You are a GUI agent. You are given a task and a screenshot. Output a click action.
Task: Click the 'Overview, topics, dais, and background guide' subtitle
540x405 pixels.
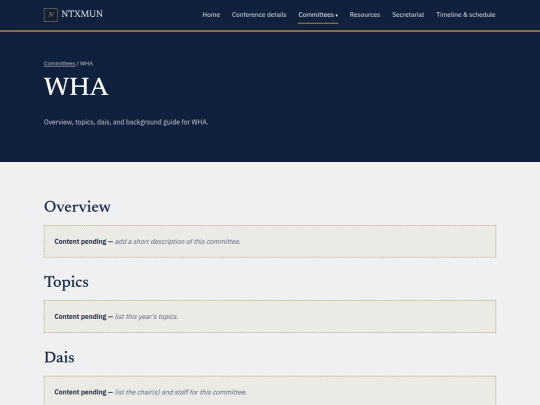click(126, 122)
